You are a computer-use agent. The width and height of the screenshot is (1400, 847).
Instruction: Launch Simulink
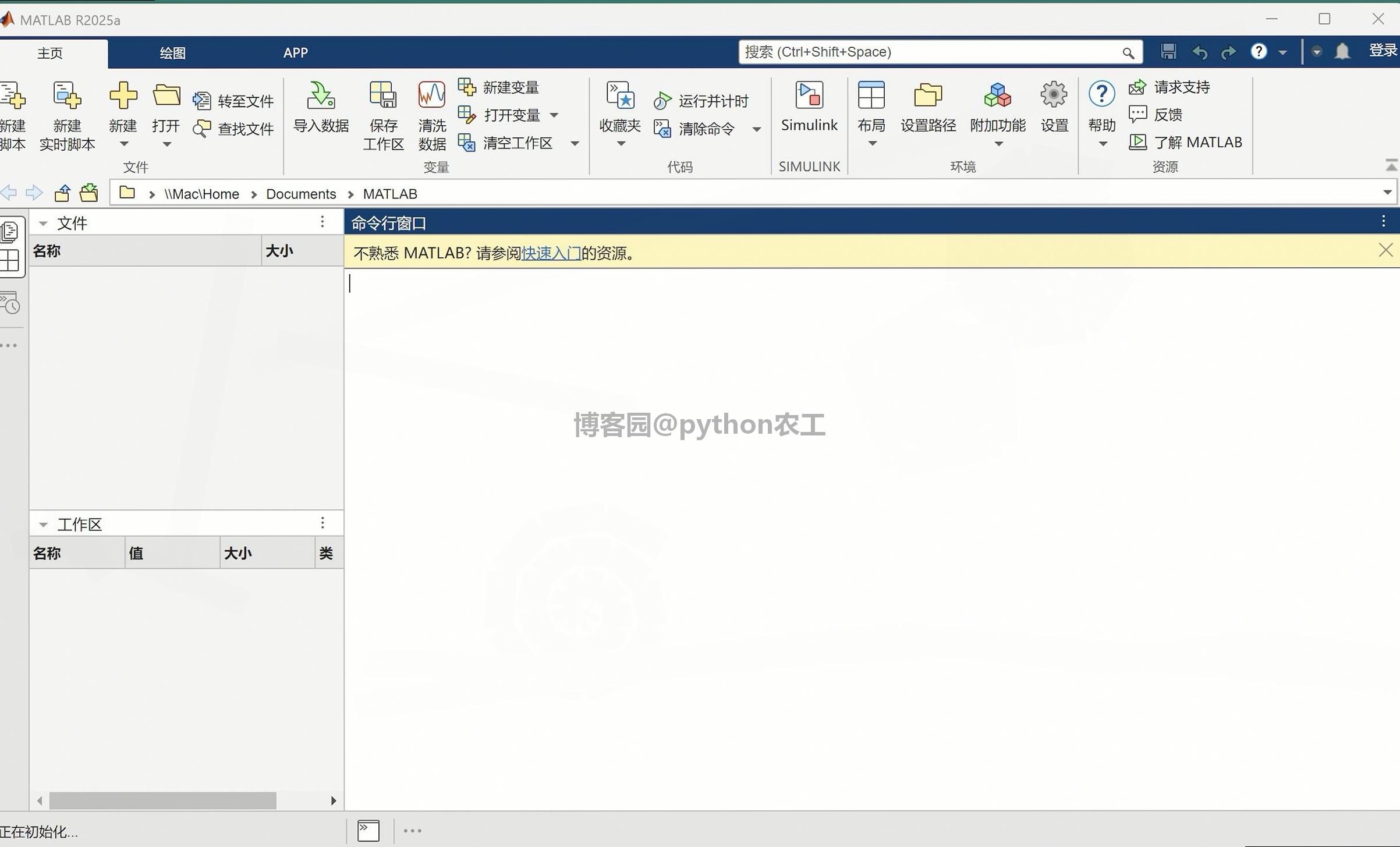pos(809,111)
